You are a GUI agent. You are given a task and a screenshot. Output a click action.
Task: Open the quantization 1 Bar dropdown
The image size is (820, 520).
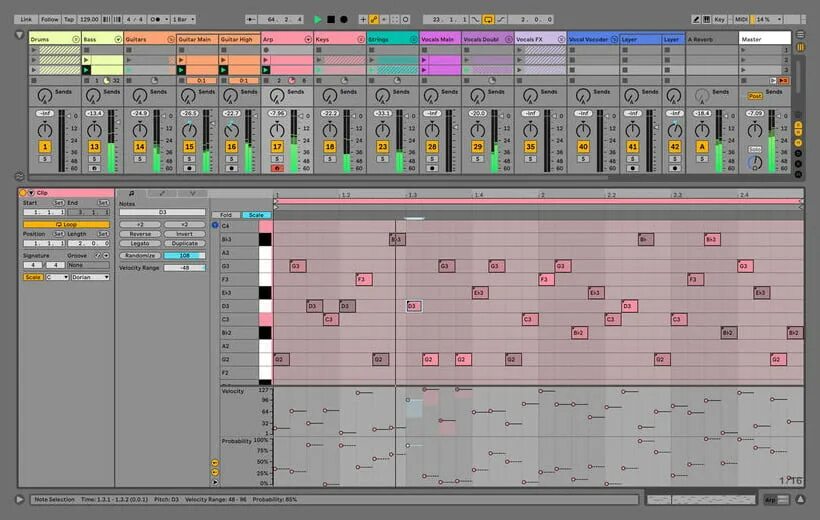(x=184, y=19)
